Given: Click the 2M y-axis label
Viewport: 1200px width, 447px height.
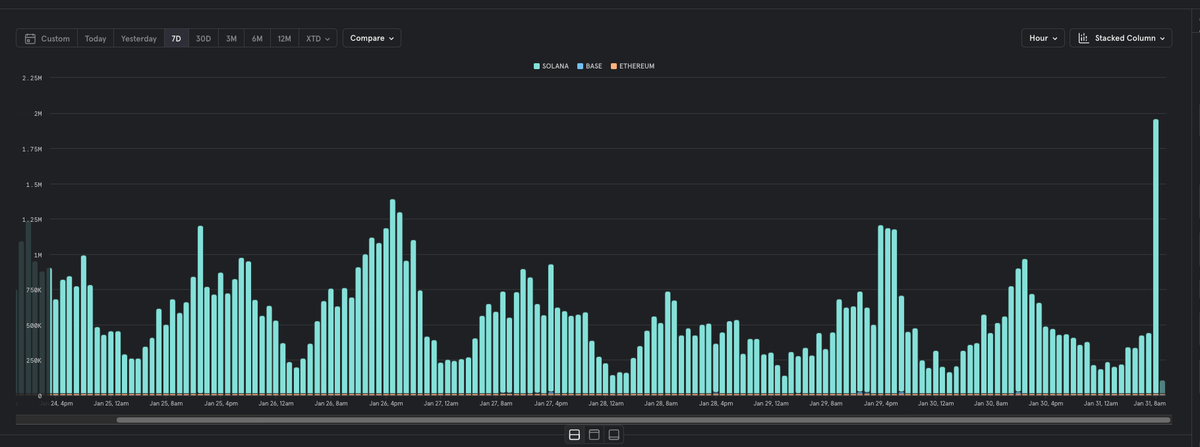Looking at the screenshot, I should coord(38,113).
